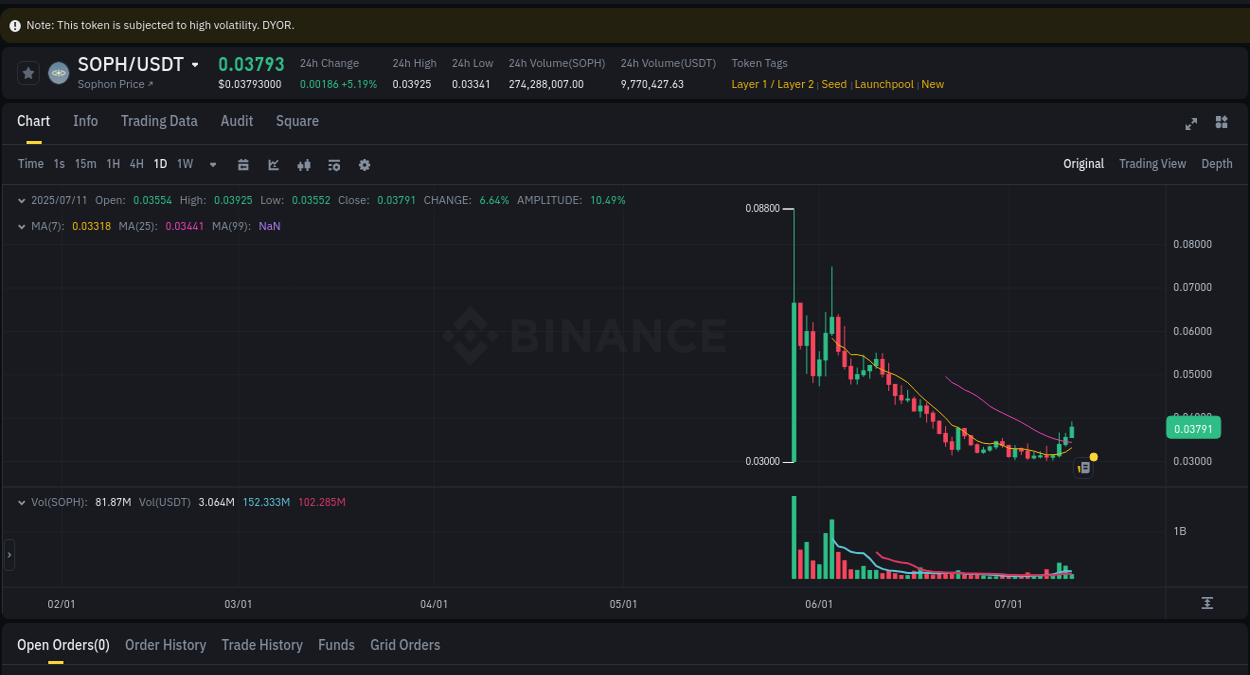Open the SOPH/USDT pair selector dropdown

click(196, 64)
